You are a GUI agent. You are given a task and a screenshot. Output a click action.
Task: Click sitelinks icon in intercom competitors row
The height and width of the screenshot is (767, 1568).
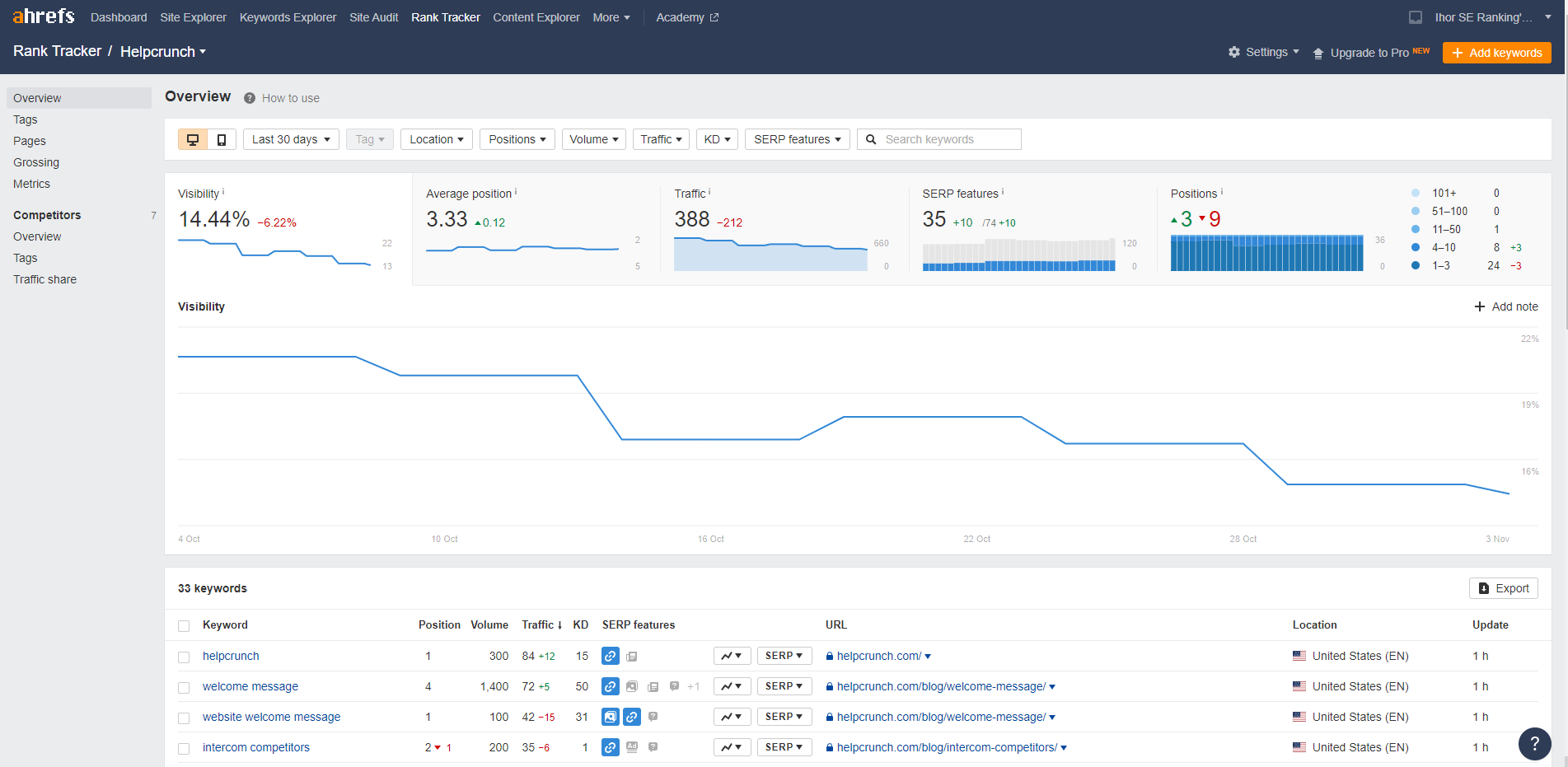(611, 747)
